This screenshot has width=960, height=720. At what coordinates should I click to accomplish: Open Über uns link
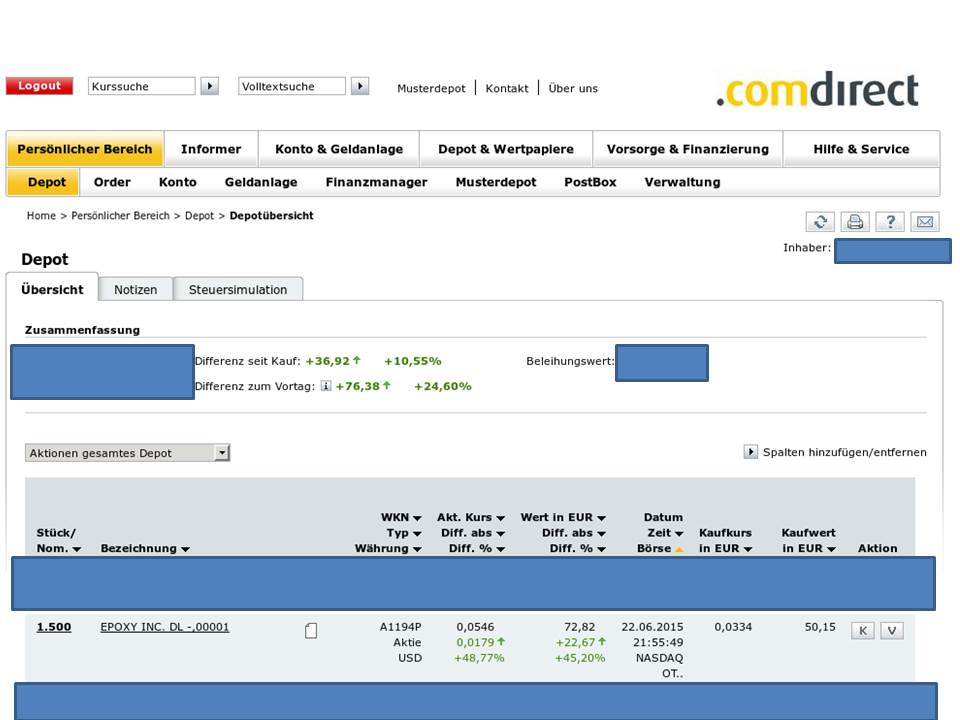[x=573, y=88]
